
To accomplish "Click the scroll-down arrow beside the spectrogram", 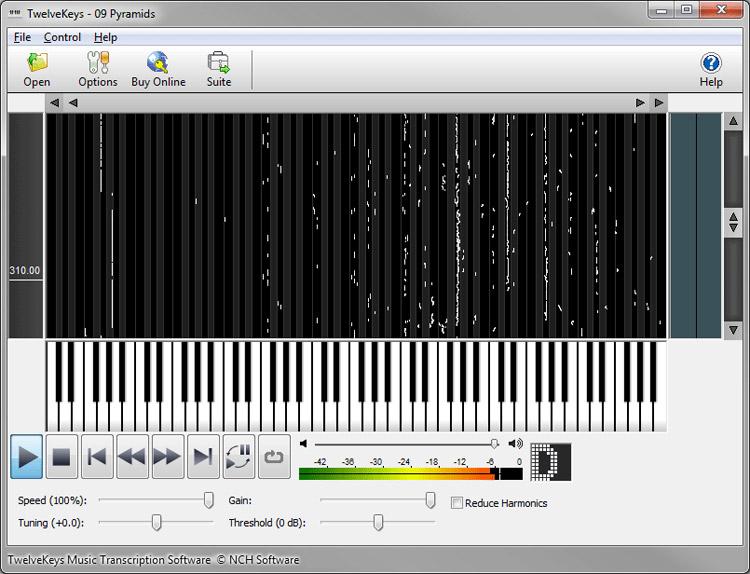I will tap(733, 330).
